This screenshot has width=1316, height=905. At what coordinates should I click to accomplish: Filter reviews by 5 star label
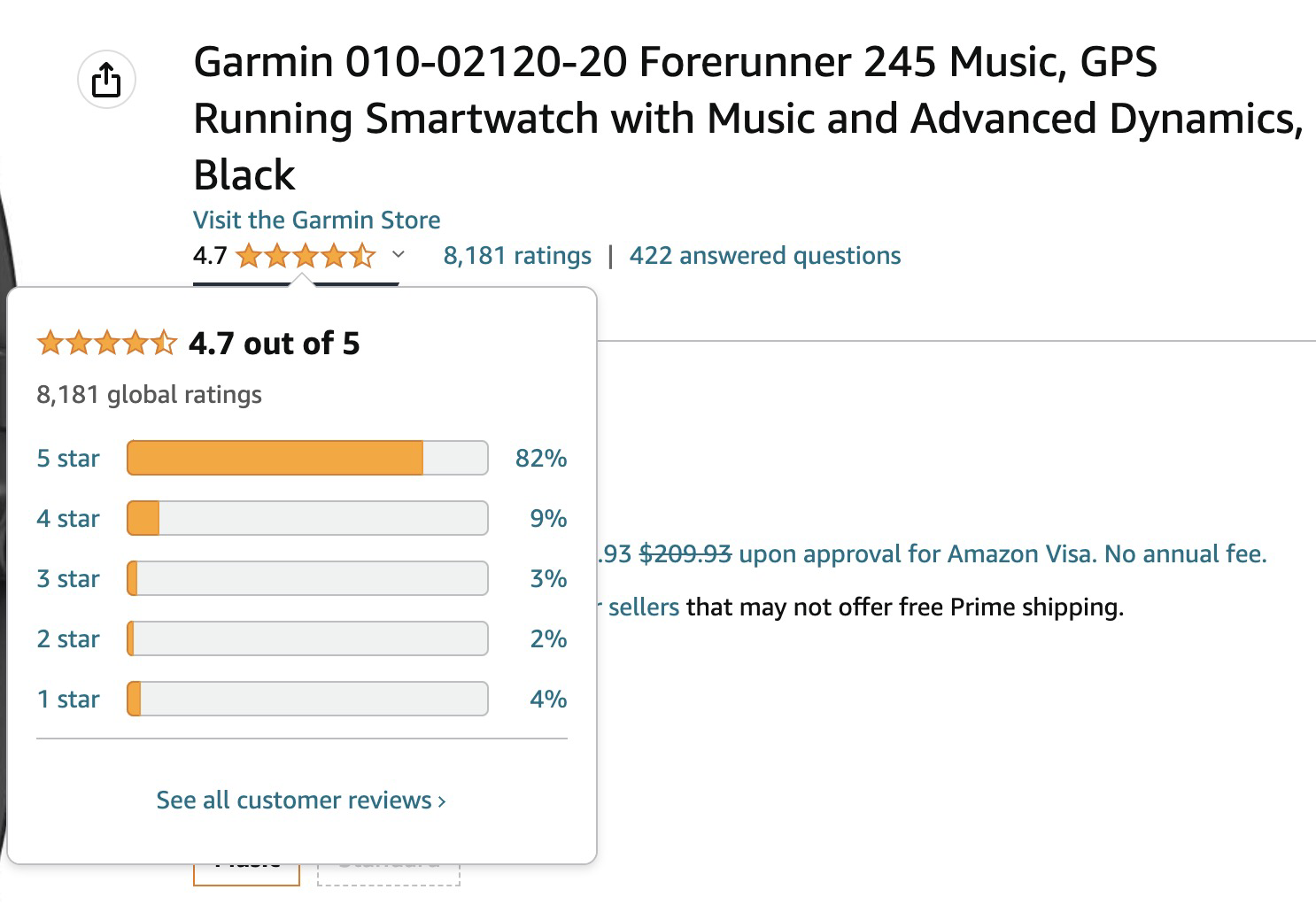point(68,458)
